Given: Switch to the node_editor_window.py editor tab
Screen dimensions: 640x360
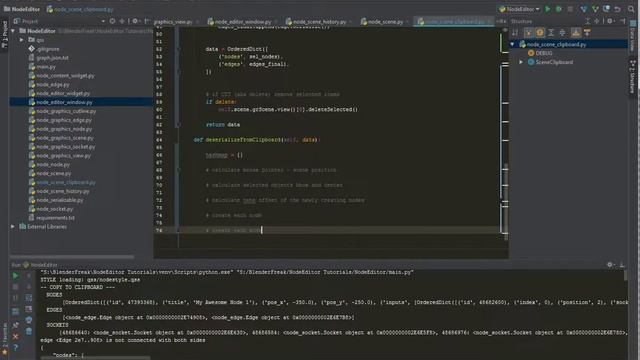Looking at the screenshot, I should [242, 22].
